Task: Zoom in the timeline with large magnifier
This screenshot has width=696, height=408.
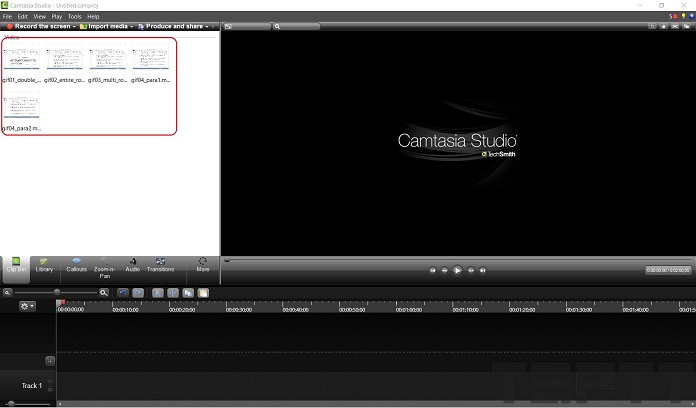Action: click(x=104, y=293)
